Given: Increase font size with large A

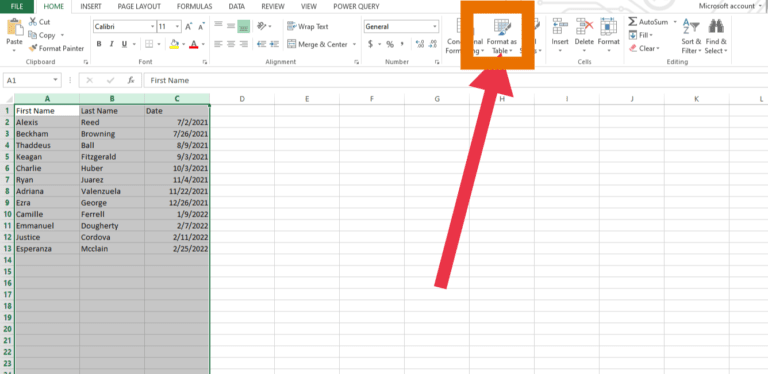Looking at the screenshot, I should tap(189, 26).
